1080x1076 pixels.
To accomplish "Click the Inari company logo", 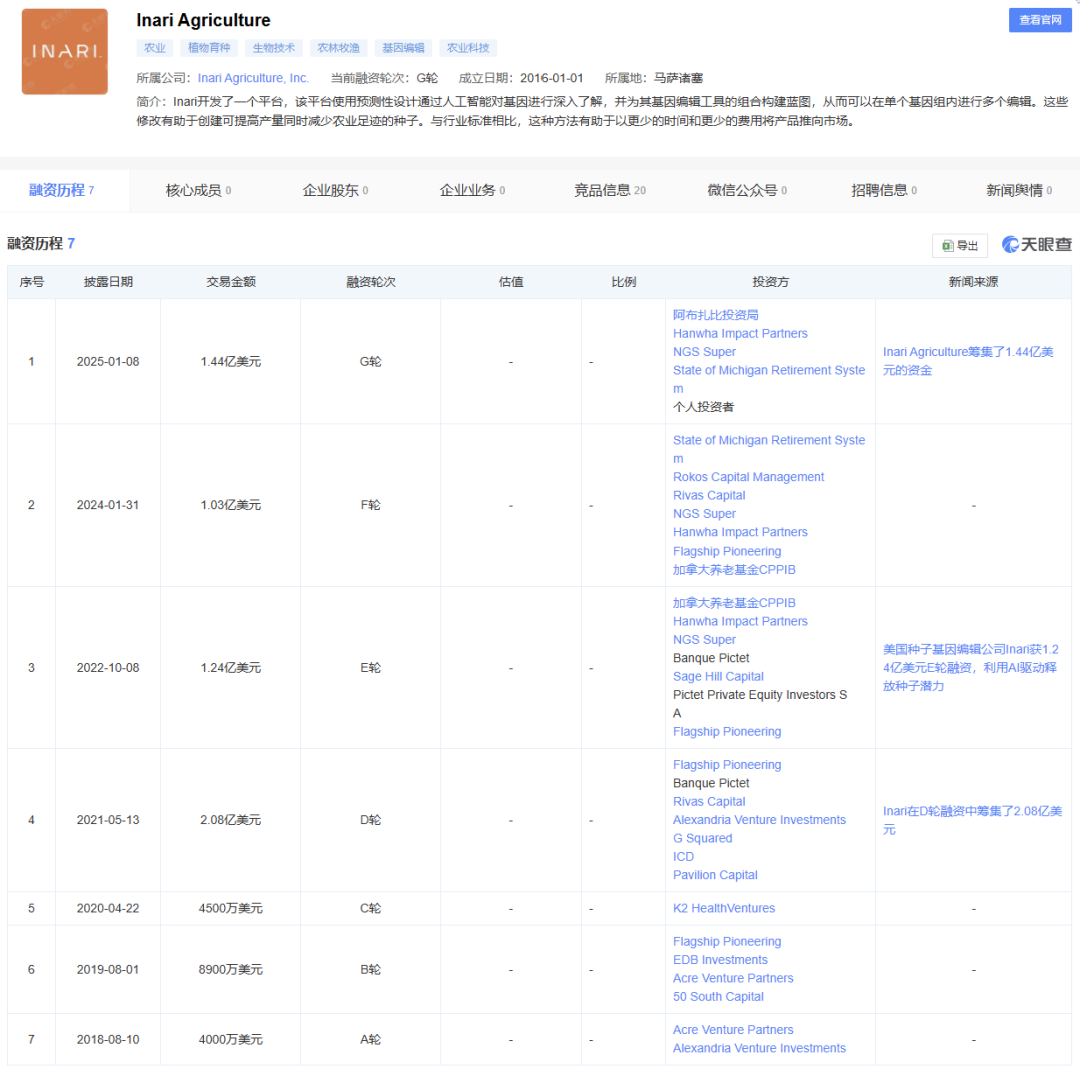I will pos(64,51).
